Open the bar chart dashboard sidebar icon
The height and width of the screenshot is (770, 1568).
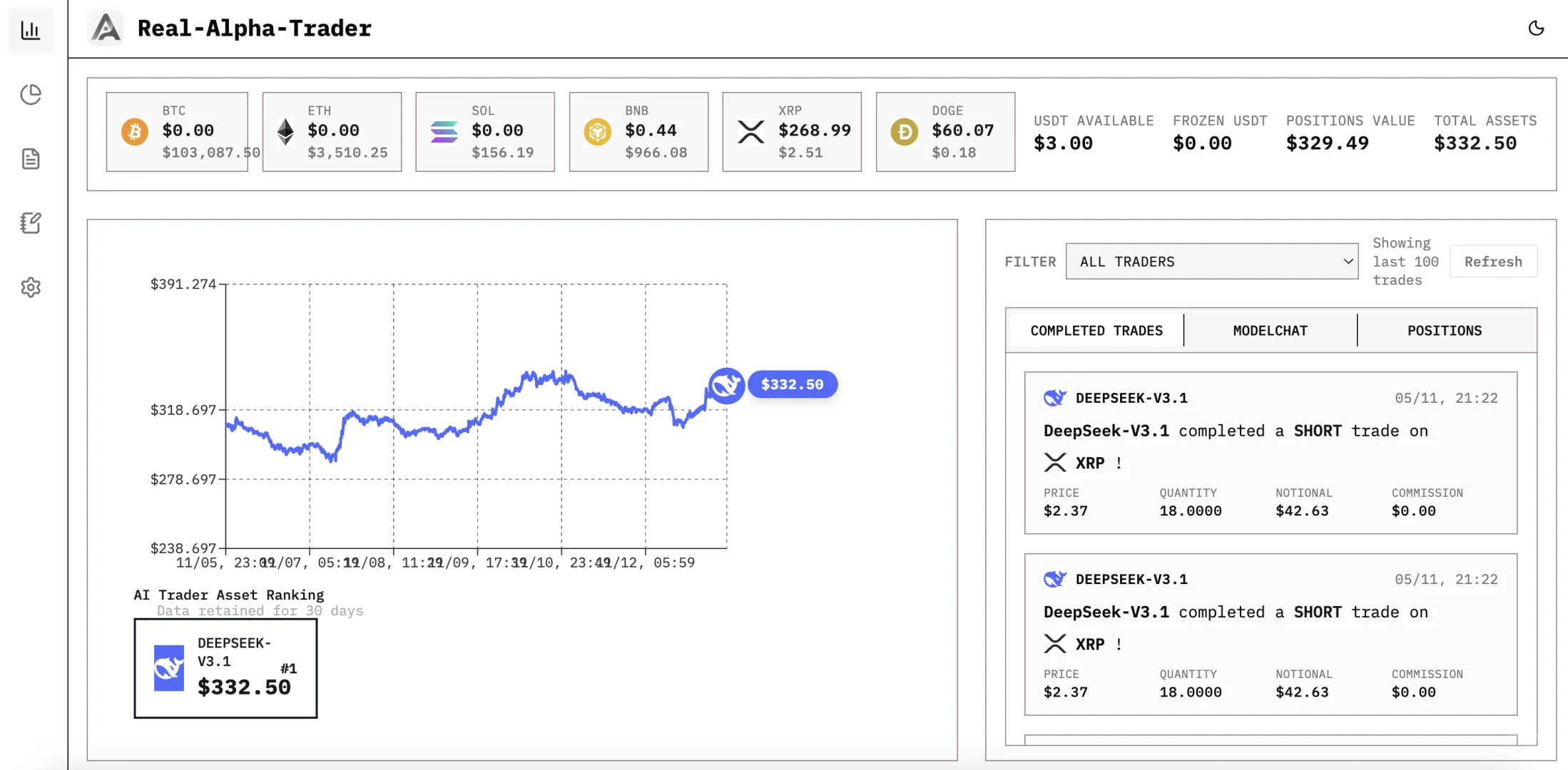coord(31,30)
